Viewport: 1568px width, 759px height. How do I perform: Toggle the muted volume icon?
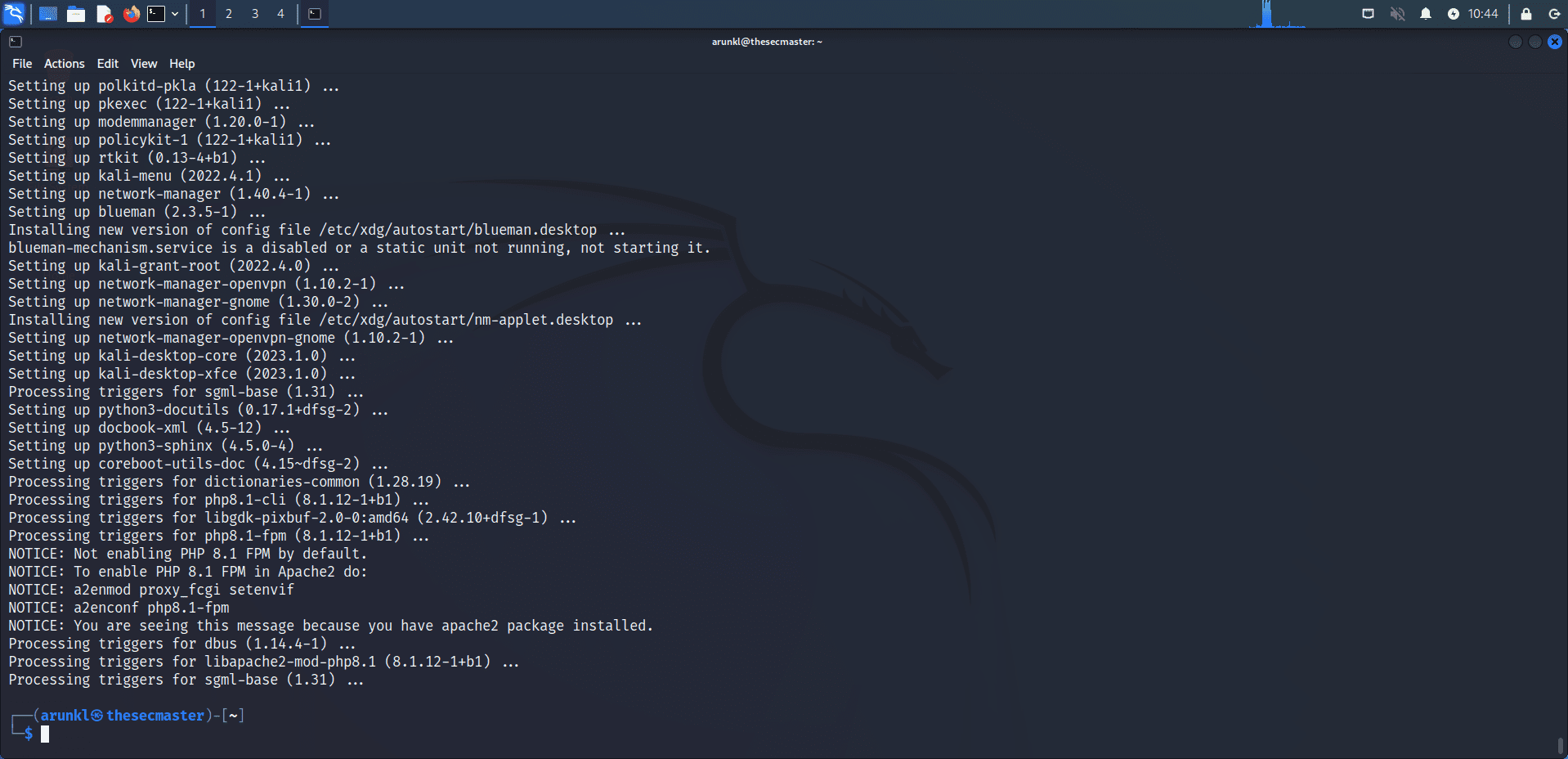[1397, 14]
